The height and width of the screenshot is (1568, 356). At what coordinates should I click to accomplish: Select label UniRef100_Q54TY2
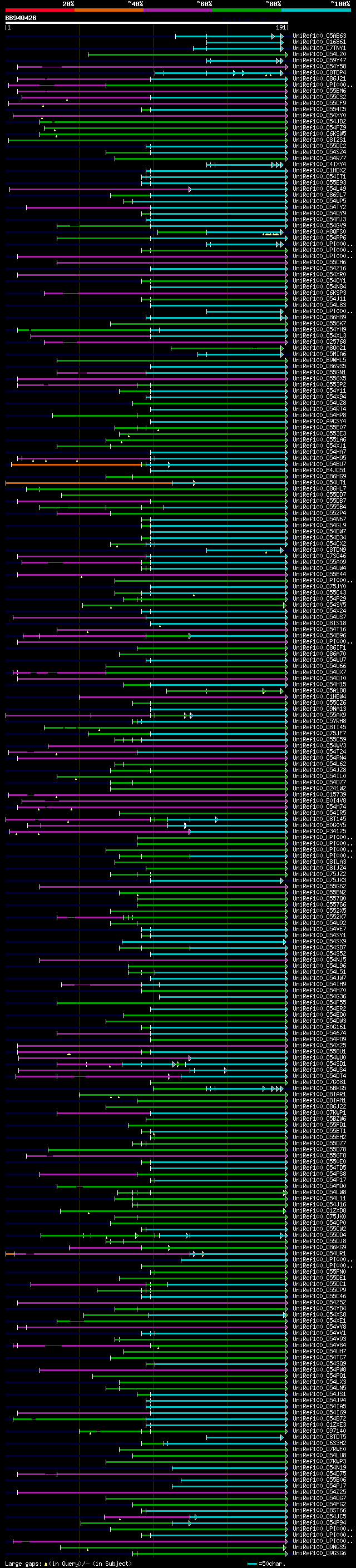point(319,207)
